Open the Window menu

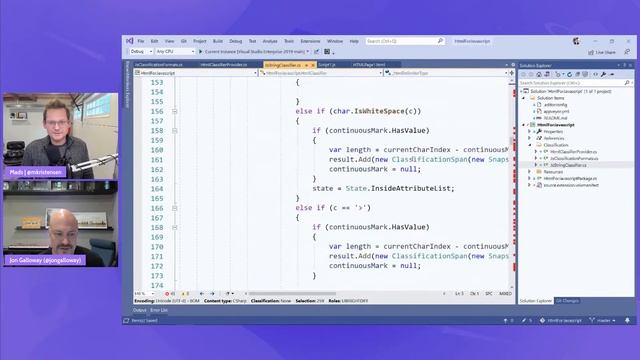[335, 41]
